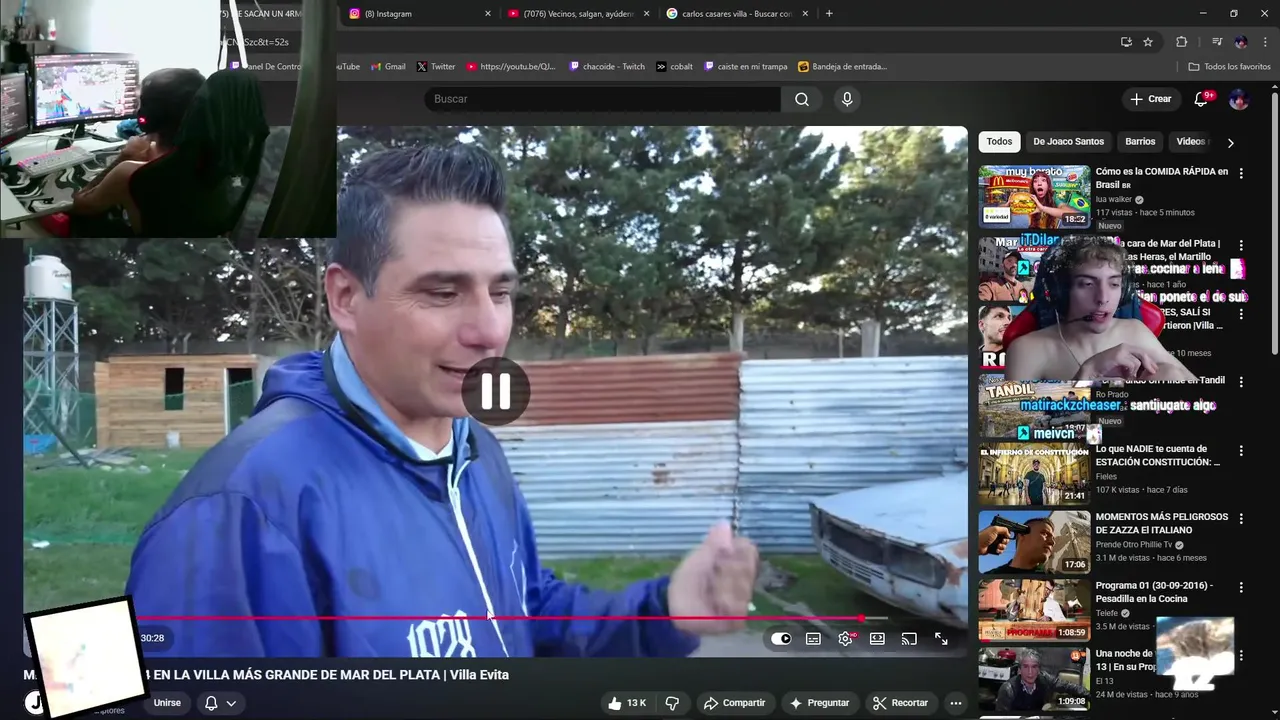
Task: Cast the video to a device
Action: [x=909, y=639]
